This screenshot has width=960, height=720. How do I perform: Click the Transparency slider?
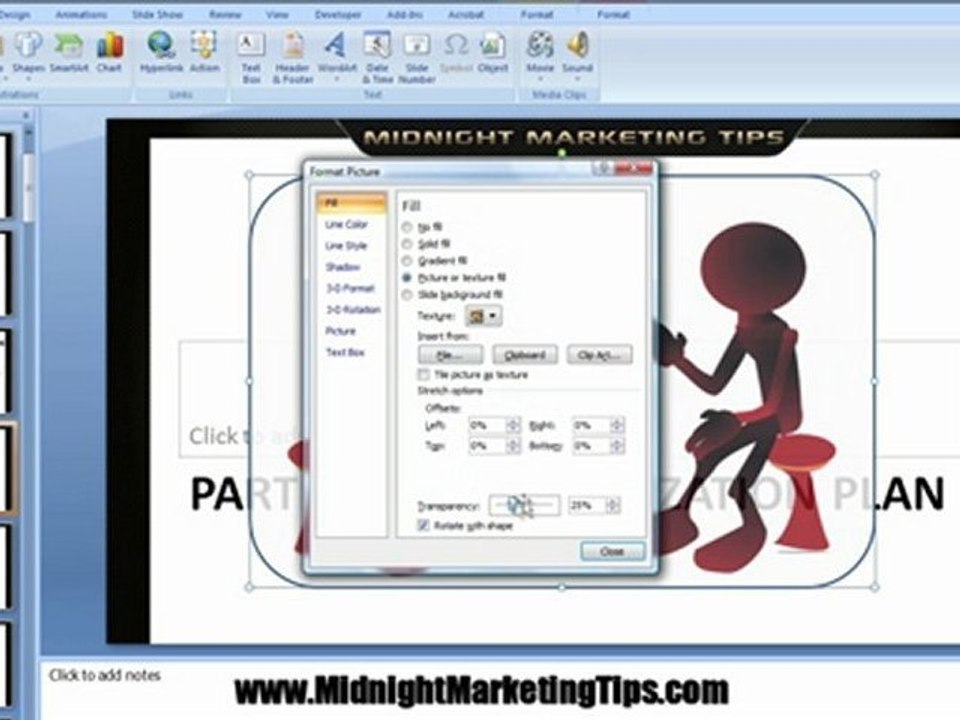(x=525, y=505)
